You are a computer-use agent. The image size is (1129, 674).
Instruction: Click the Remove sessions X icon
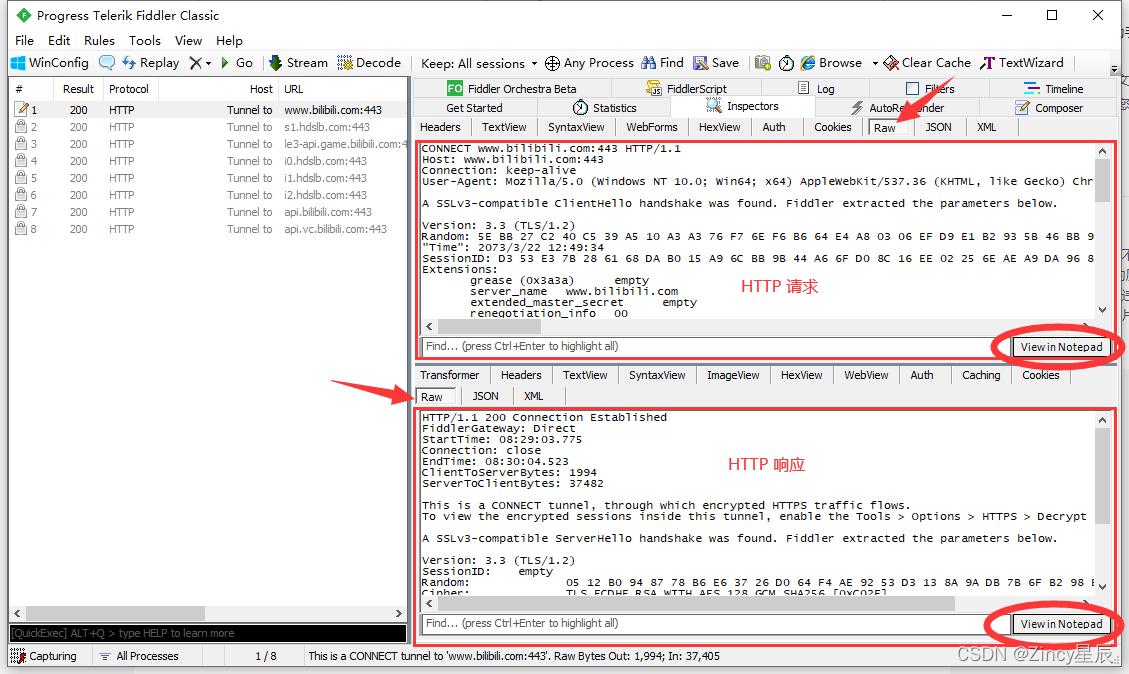click(195, 63)
